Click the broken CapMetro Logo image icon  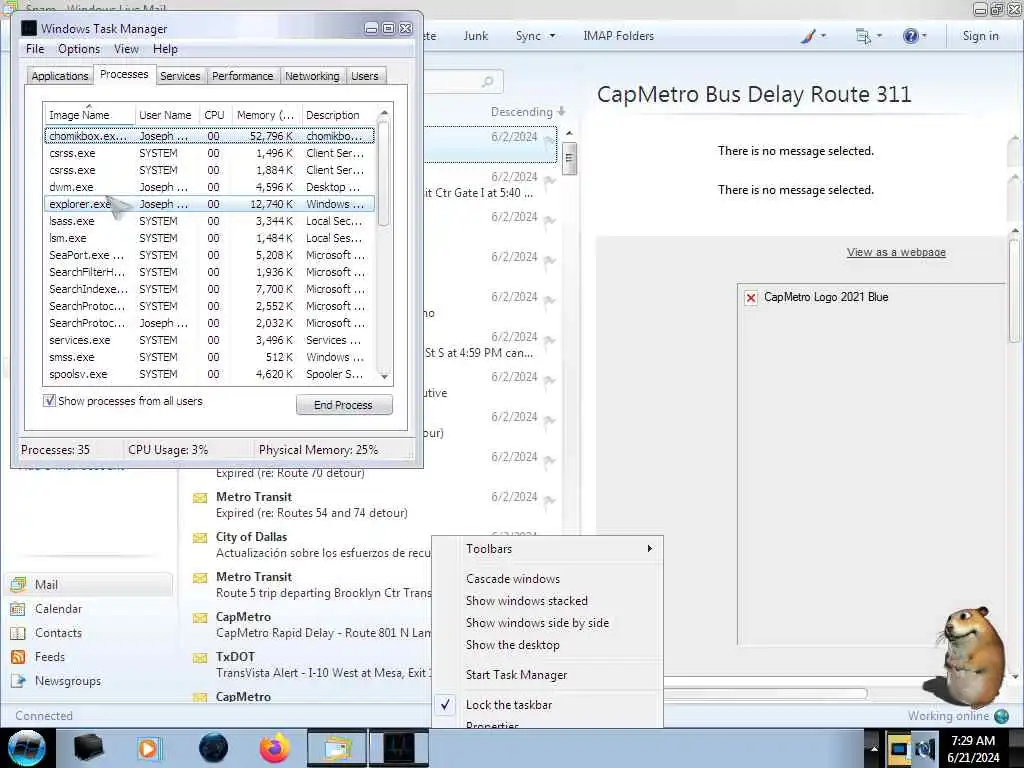pos(751,298)
